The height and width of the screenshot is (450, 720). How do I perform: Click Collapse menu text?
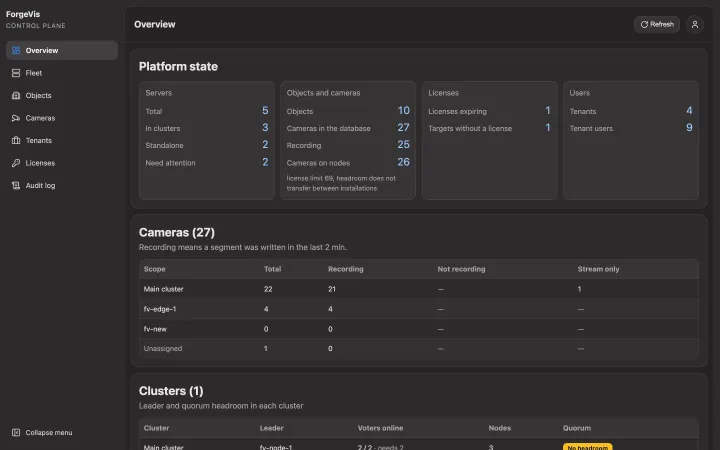pyautogui.click(x=49, y=433)
